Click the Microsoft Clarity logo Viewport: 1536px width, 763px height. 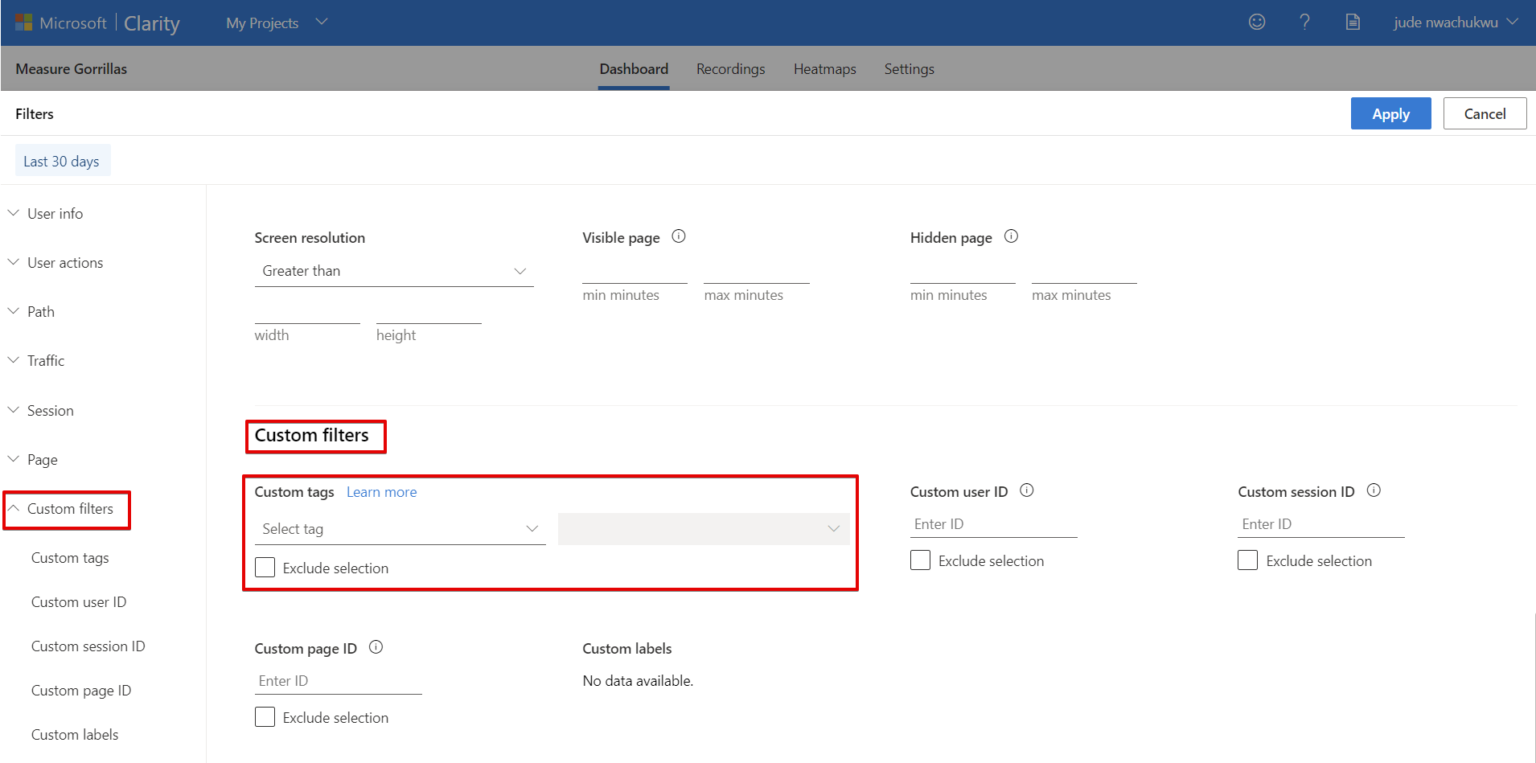point(97,22)
